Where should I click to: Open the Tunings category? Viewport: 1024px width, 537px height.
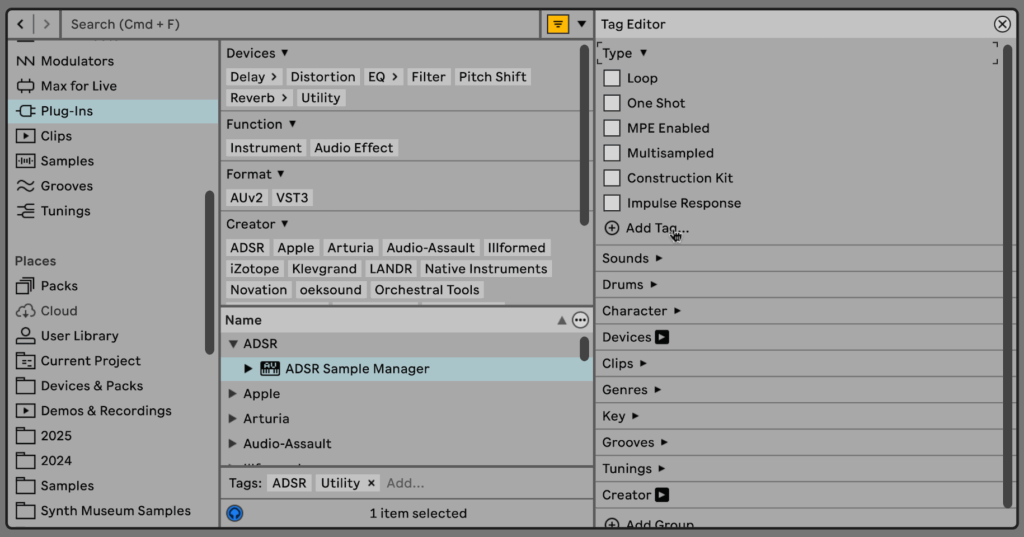[x=114, y=210]
